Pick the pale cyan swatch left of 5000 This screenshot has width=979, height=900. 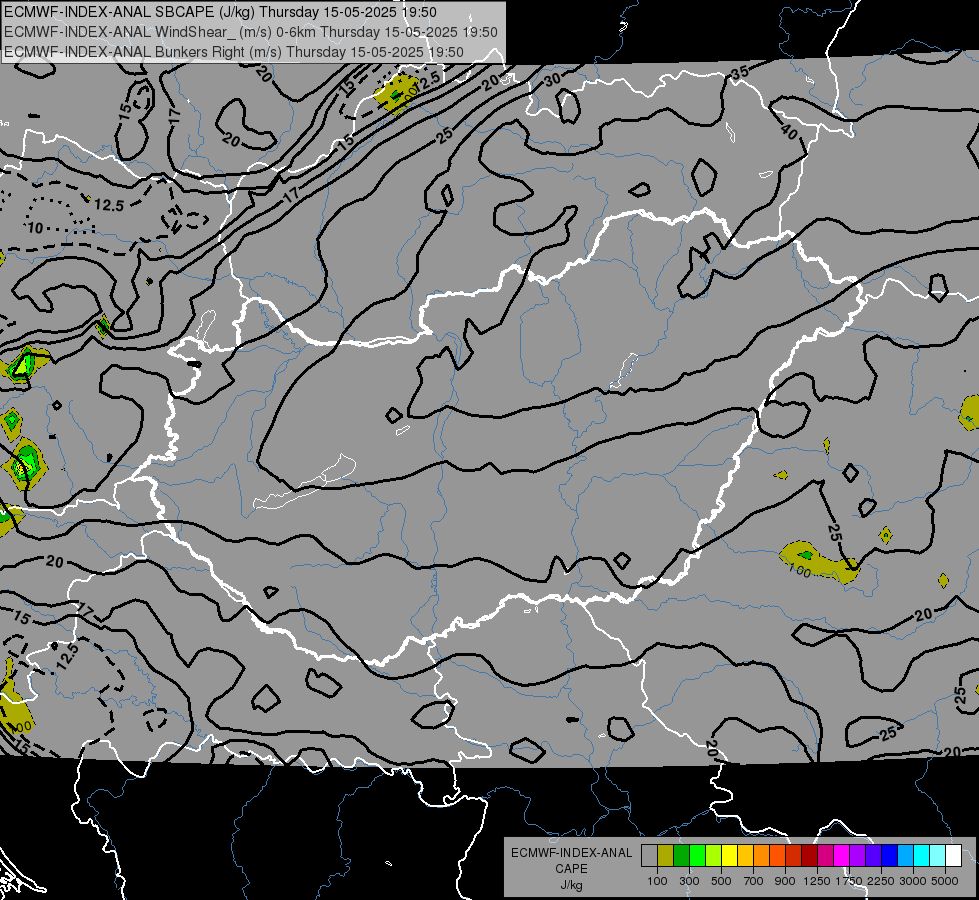(x=938, y=856)
